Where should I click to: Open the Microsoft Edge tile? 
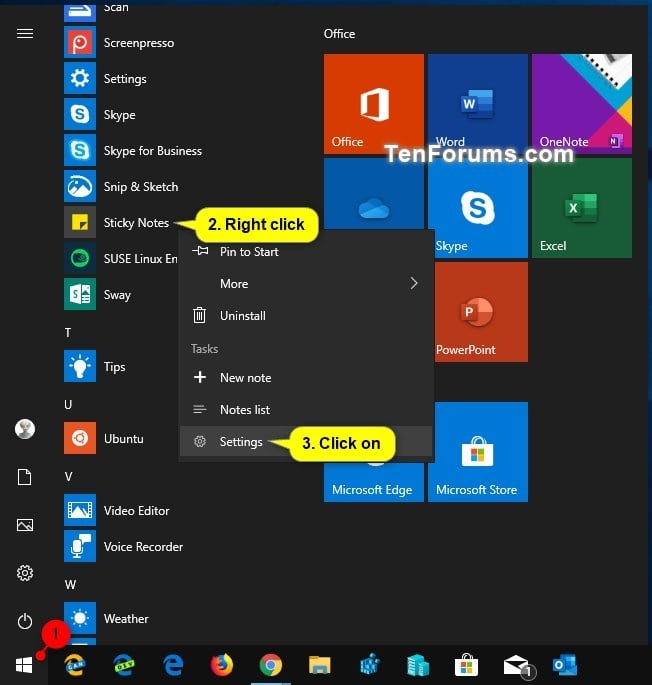(374, 482)
